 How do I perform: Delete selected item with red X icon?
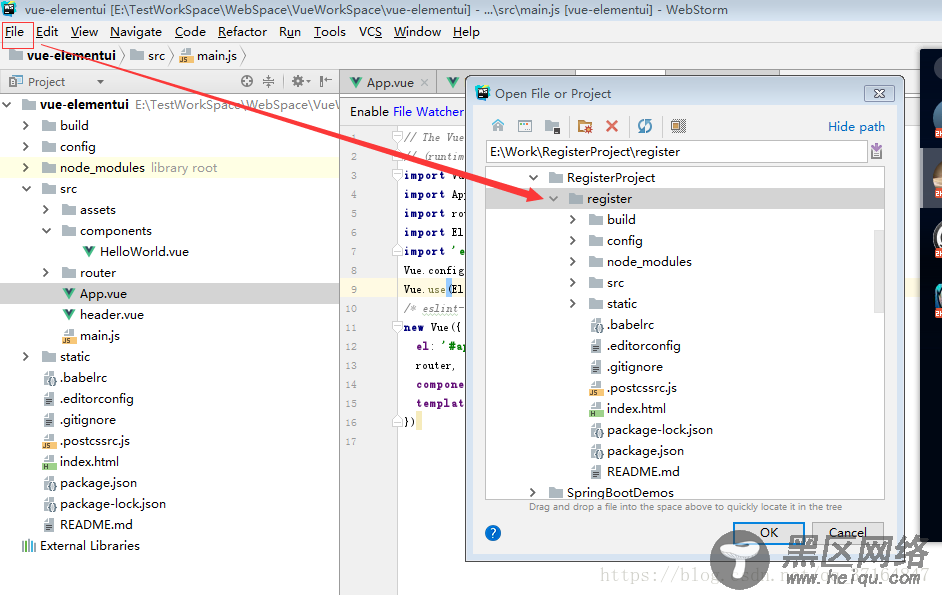[612, 126]
